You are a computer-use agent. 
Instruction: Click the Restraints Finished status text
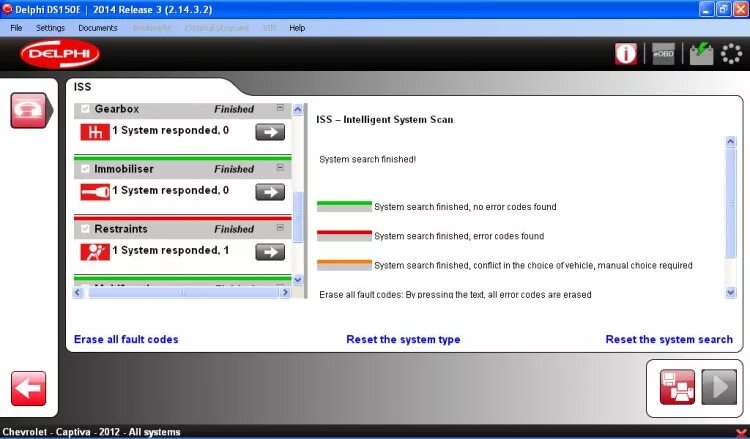[234, 229]
